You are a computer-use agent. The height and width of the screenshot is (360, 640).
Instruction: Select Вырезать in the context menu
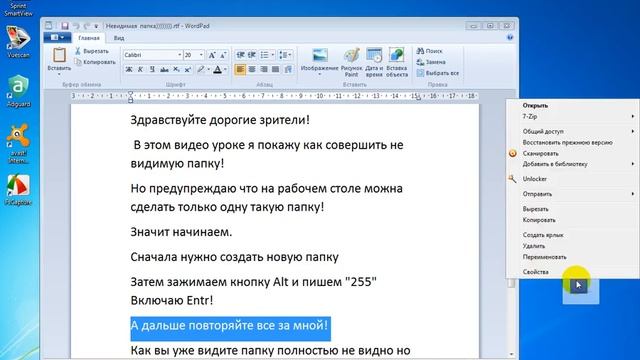coord(573,209)
